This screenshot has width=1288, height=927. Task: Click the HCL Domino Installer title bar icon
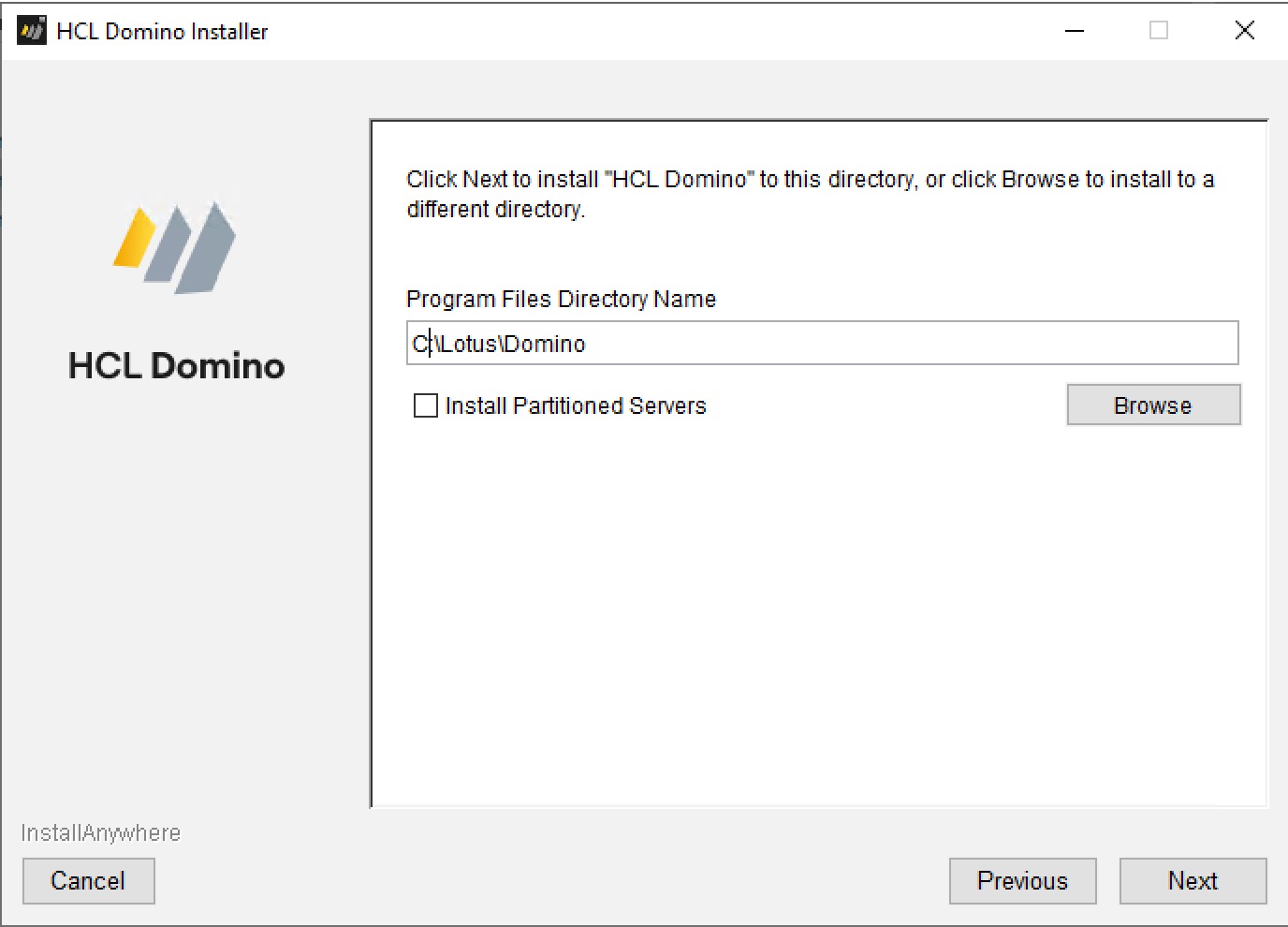31,29
